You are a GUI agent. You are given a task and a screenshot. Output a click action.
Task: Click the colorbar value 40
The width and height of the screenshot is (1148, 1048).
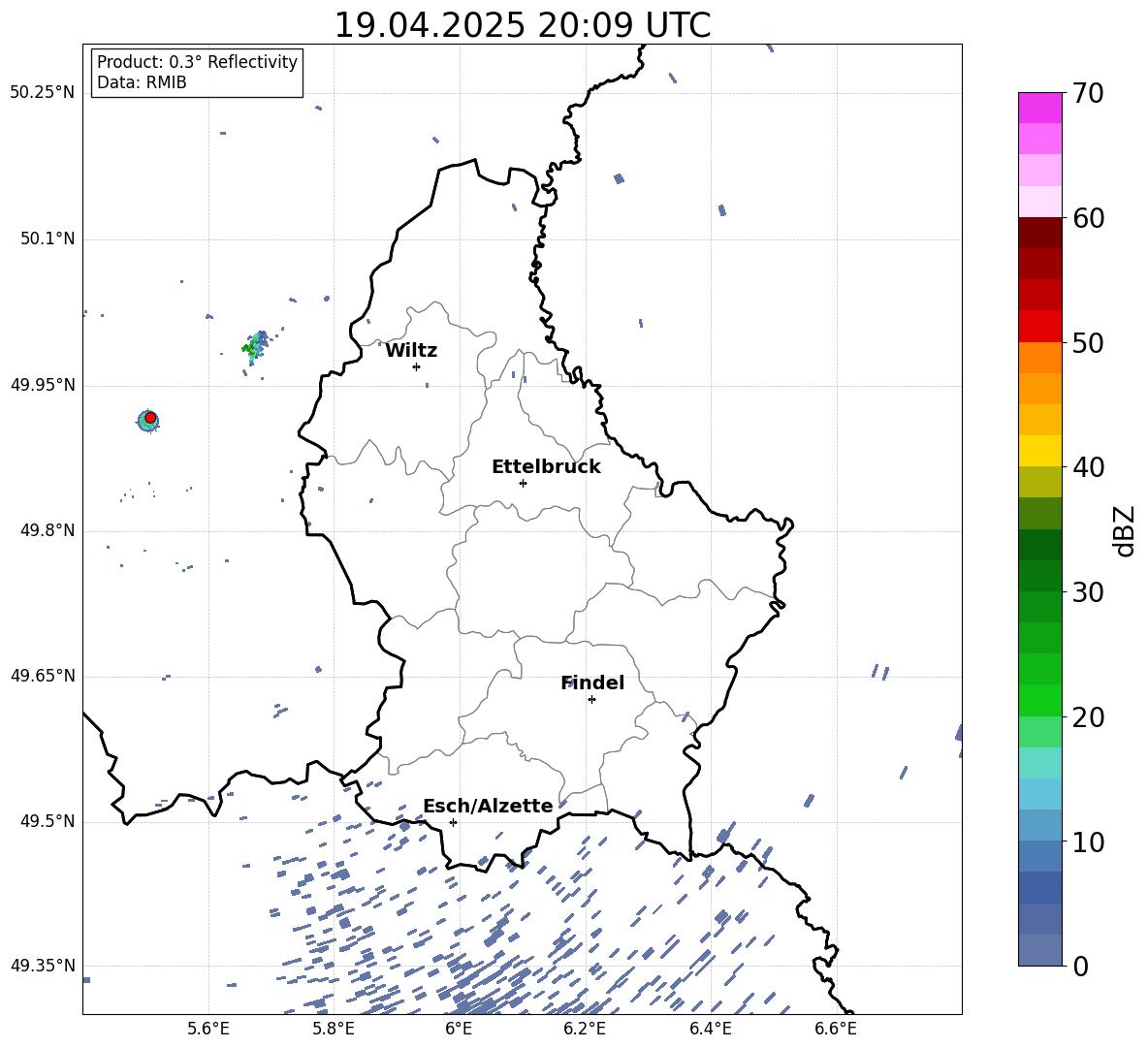1088,467
